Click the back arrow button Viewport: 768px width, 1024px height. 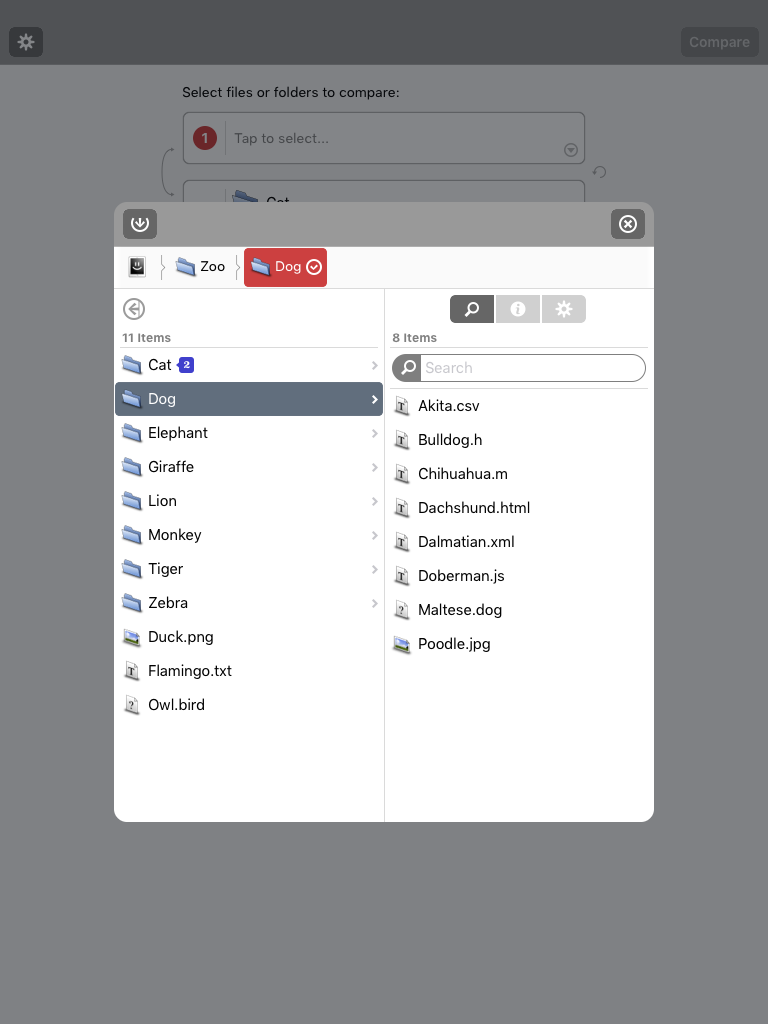pos(134,309)
